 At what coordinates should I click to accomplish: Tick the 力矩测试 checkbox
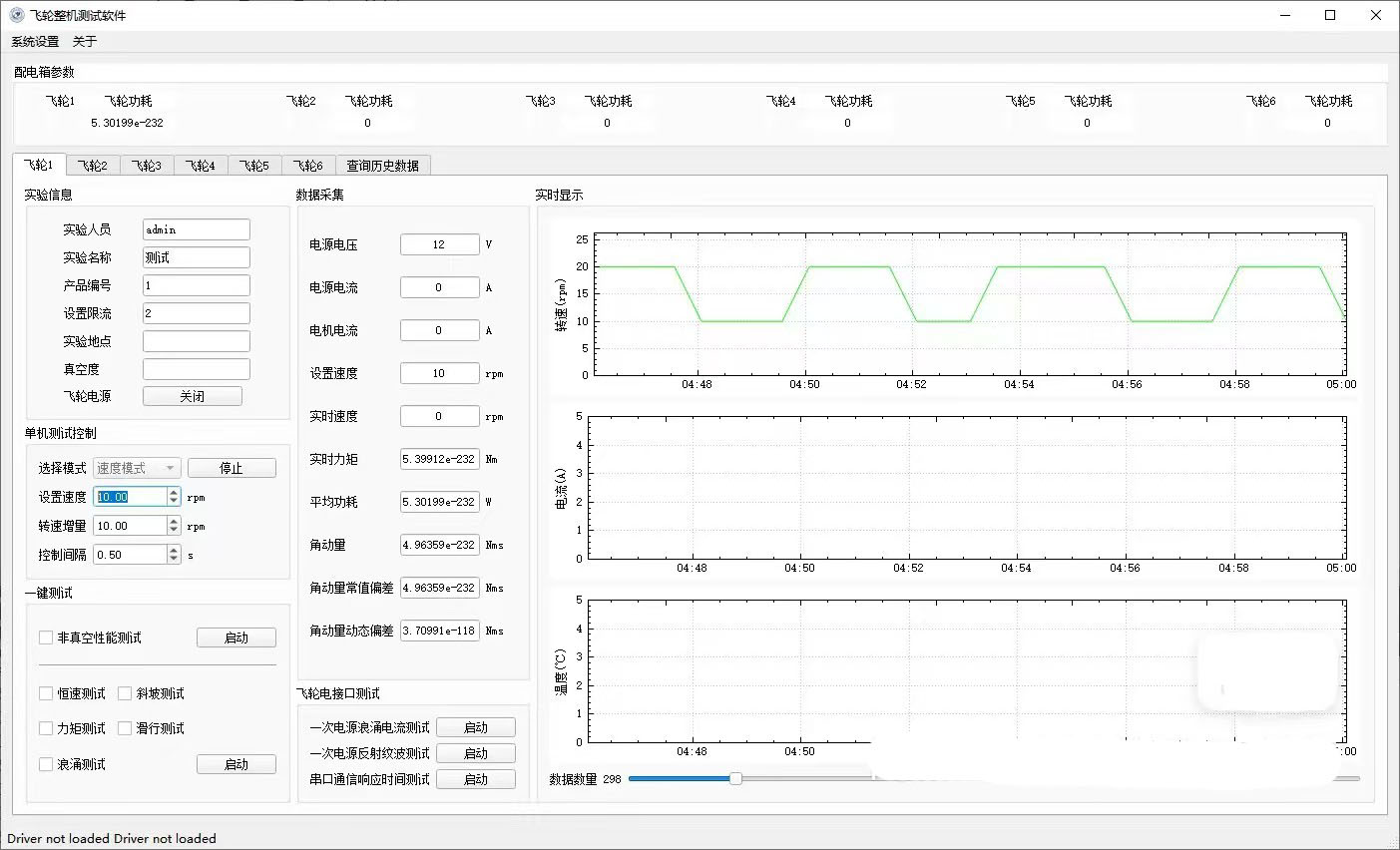point(46,728)
